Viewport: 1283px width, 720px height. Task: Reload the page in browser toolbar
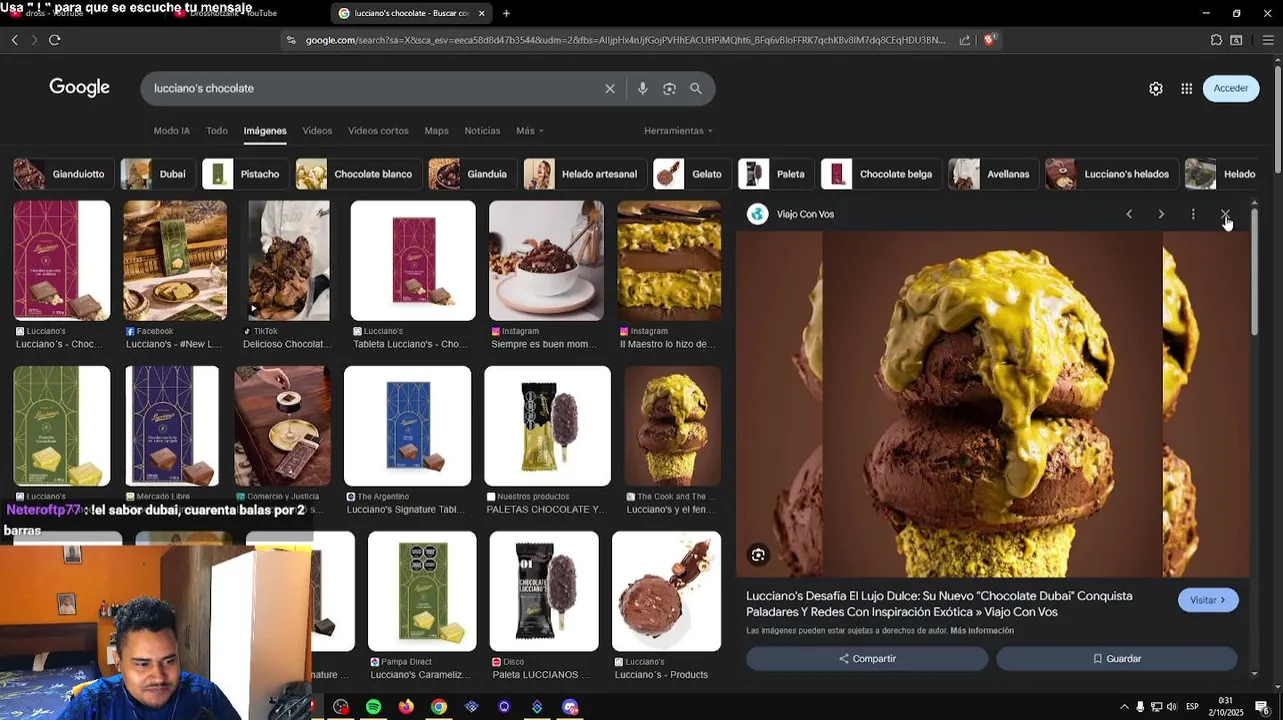click(54, 40)
